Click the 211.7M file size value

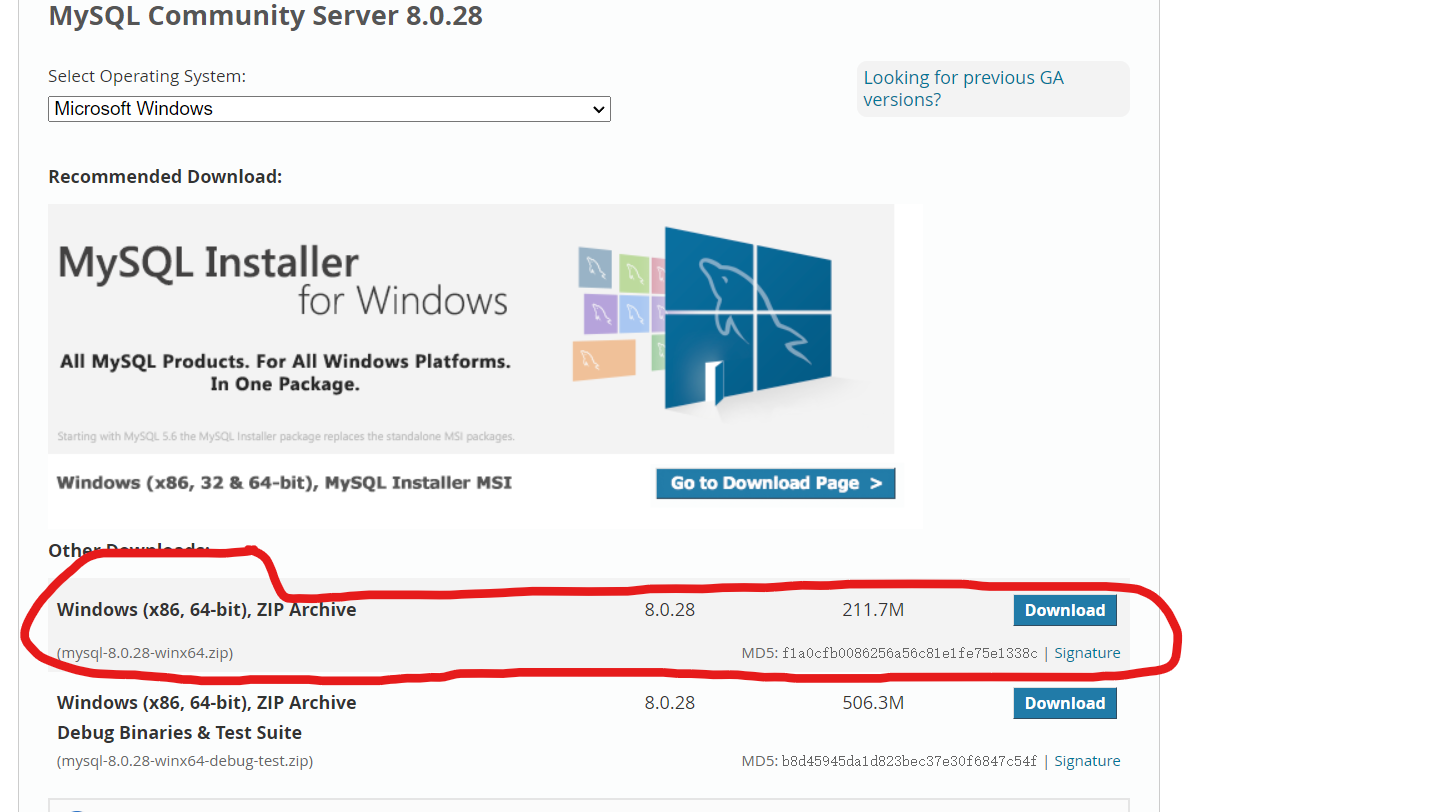pyautogui.click(x=873, y=610)
